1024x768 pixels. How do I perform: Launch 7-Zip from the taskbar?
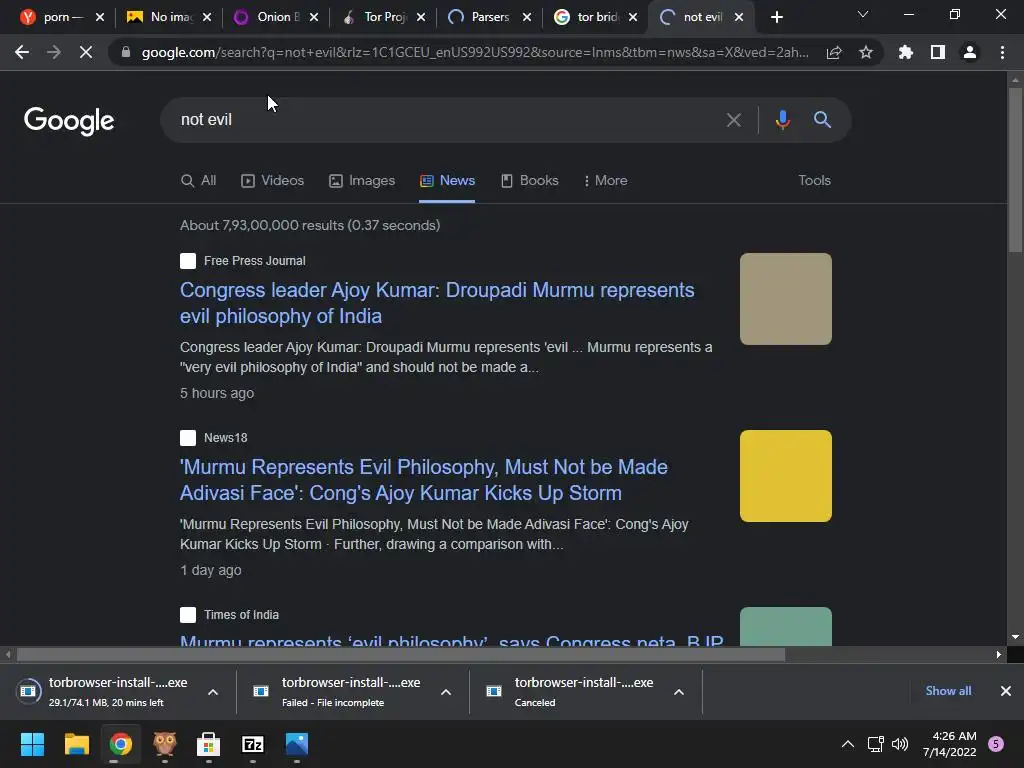click(253, 744)
